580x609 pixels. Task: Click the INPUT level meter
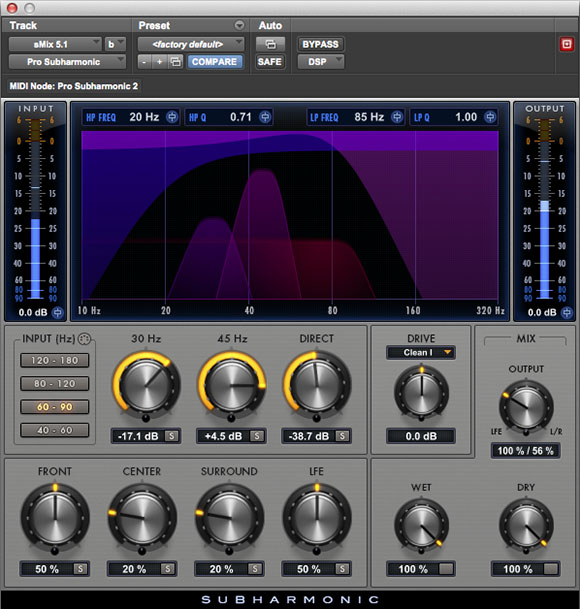(x=35, y=209)
